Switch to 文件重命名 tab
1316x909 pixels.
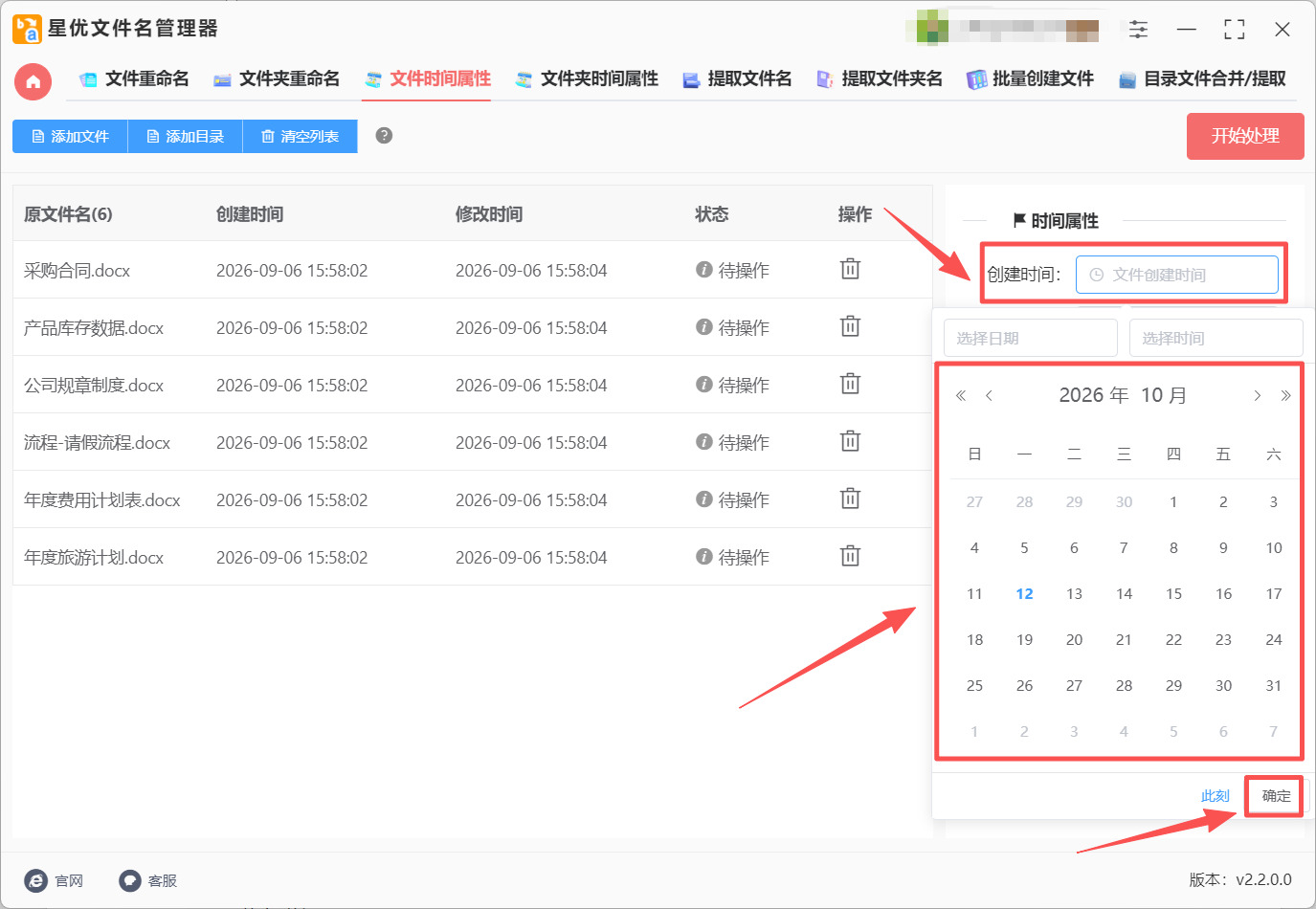pos(134,78)
